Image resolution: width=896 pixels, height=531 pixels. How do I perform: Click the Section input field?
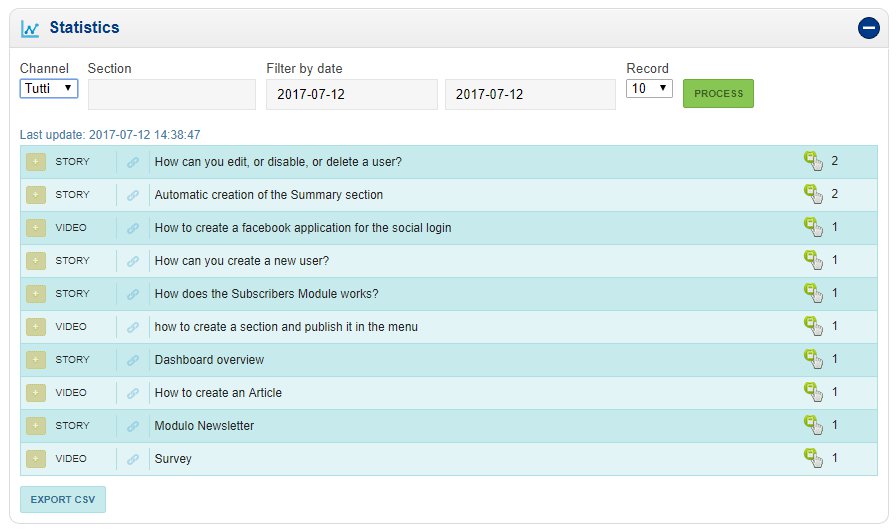pos(172,95)
